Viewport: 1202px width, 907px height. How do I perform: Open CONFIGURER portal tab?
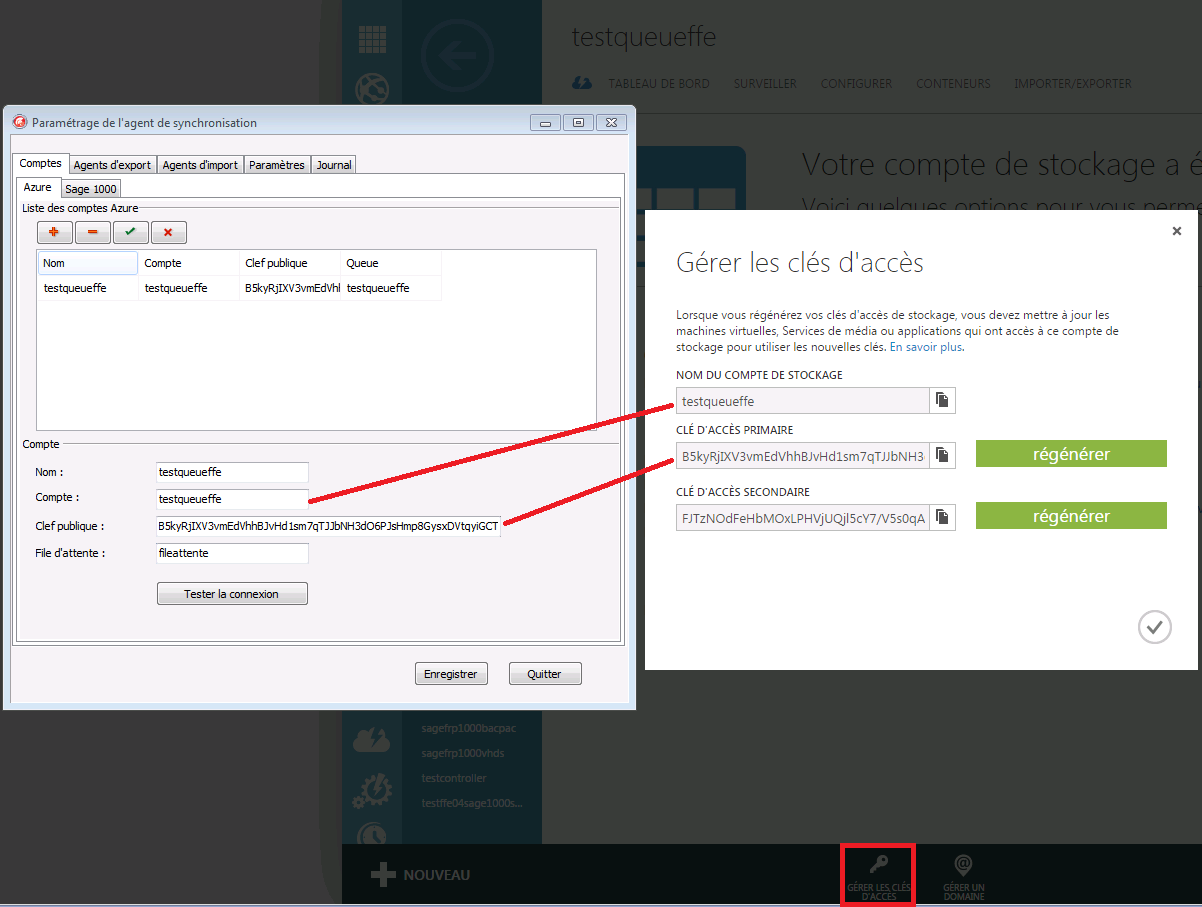[x=856, y=84]
